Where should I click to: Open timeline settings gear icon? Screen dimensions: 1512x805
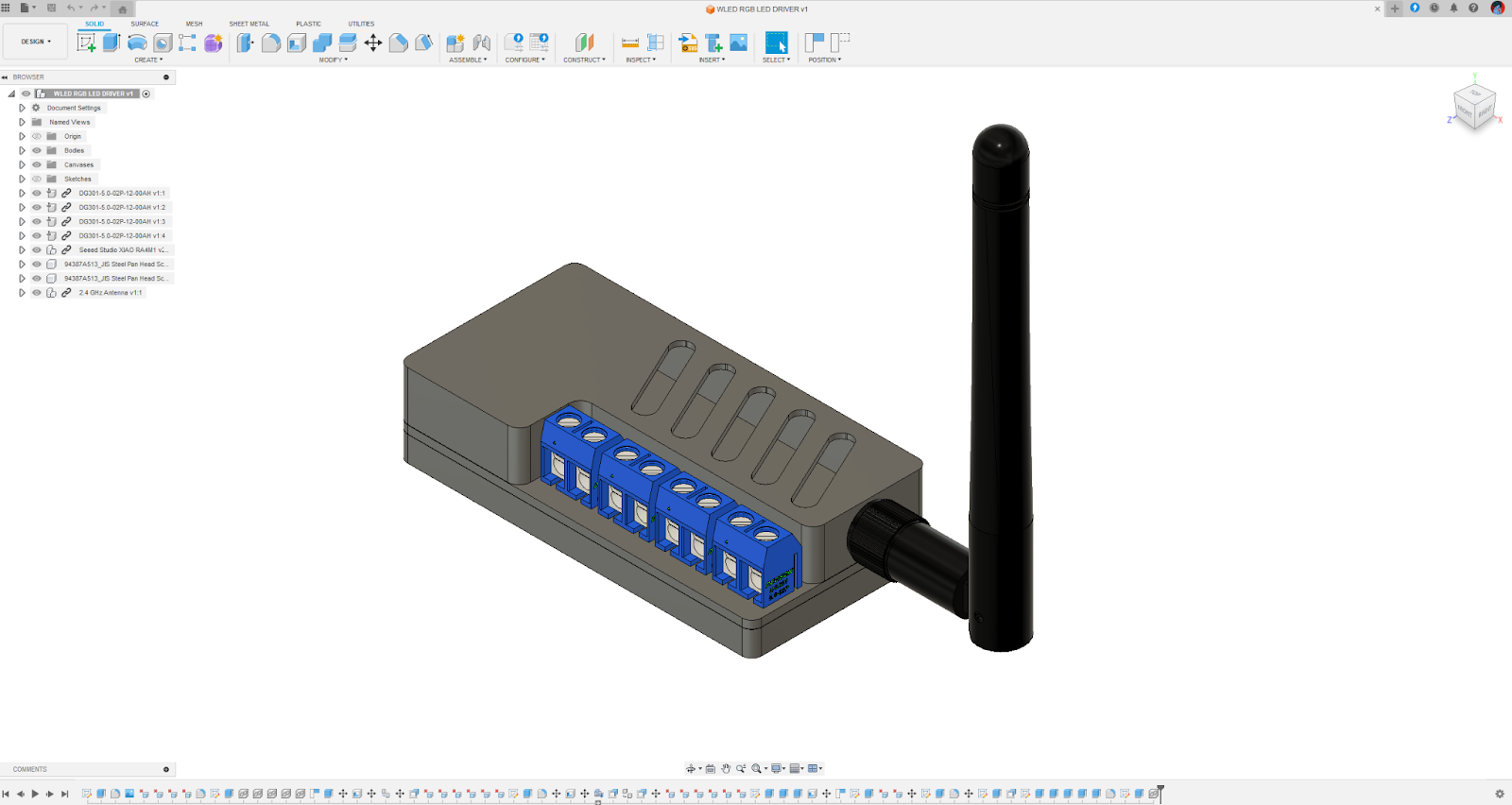[1499, 794]
